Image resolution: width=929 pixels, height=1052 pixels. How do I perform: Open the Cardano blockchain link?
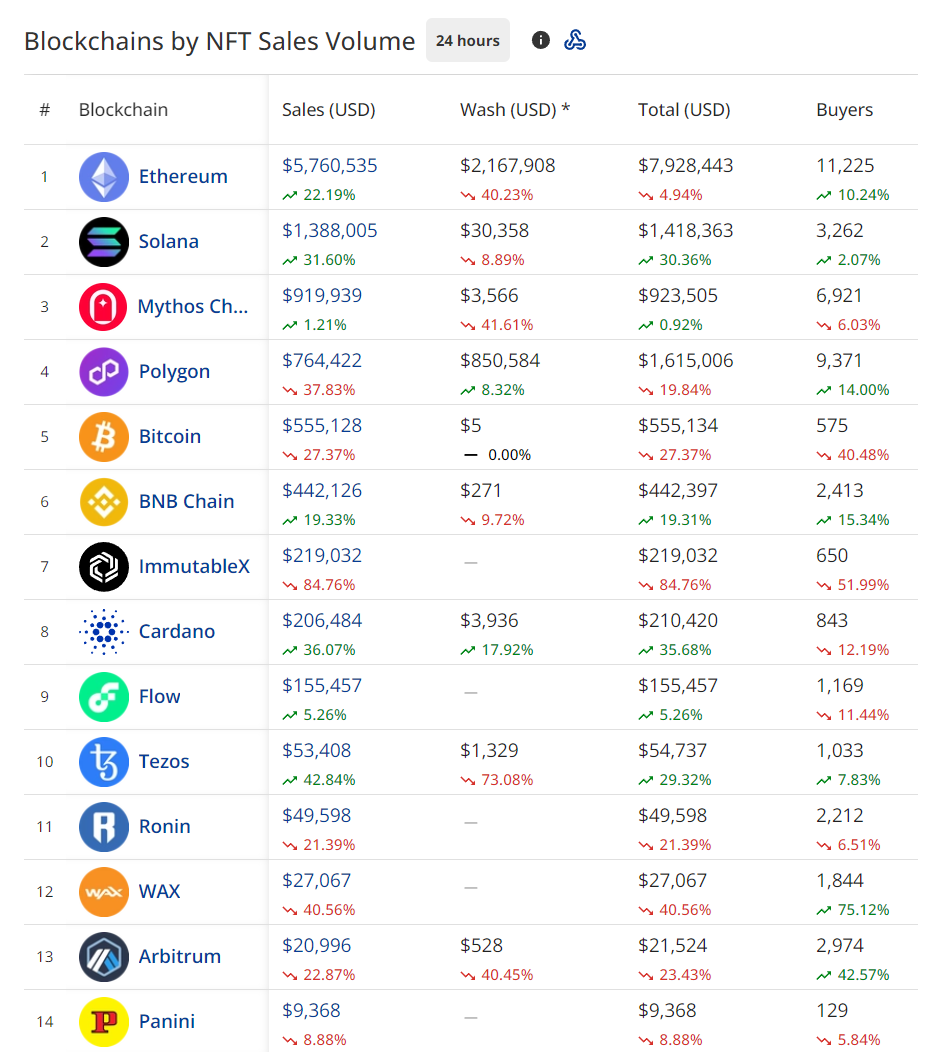177,632
